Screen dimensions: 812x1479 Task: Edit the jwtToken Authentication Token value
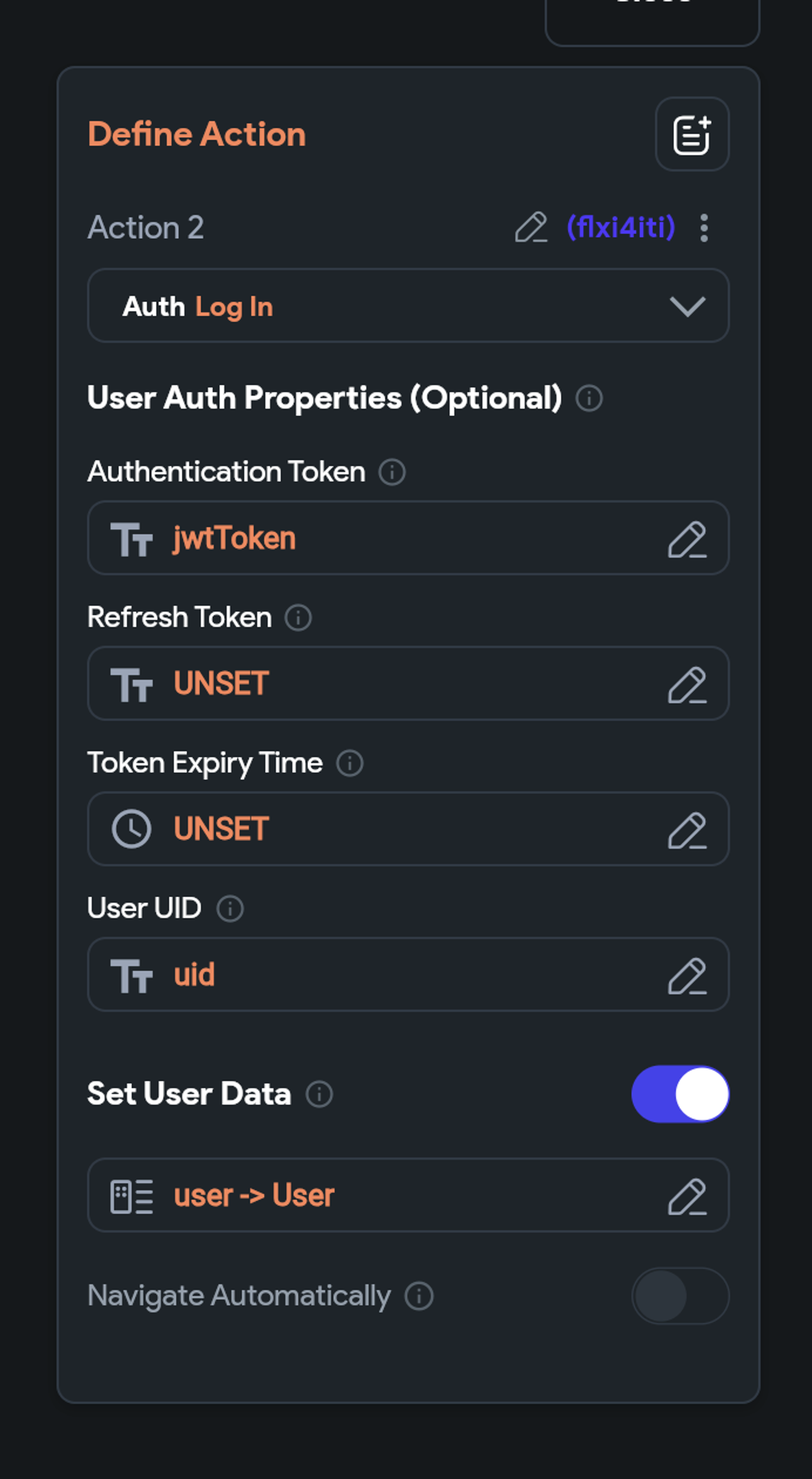[687, 538]
